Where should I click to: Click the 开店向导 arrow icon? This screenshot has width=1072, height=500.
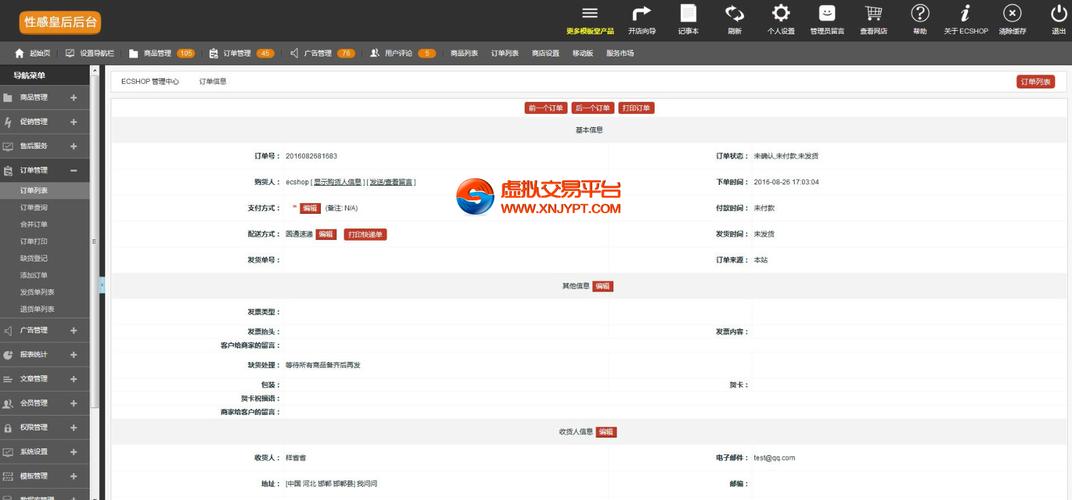point(641,14)
